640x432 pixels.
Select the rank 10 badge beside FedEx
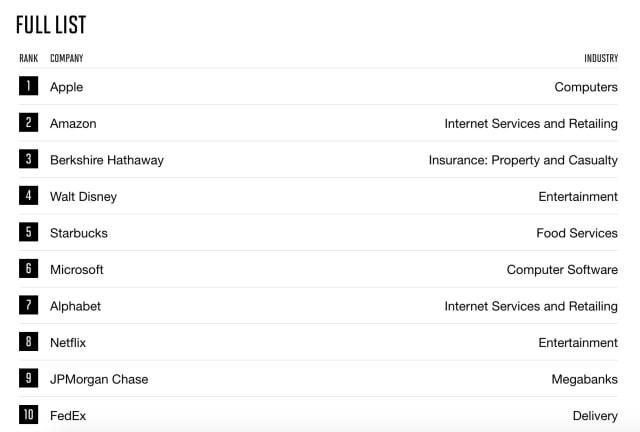[28, 414]
